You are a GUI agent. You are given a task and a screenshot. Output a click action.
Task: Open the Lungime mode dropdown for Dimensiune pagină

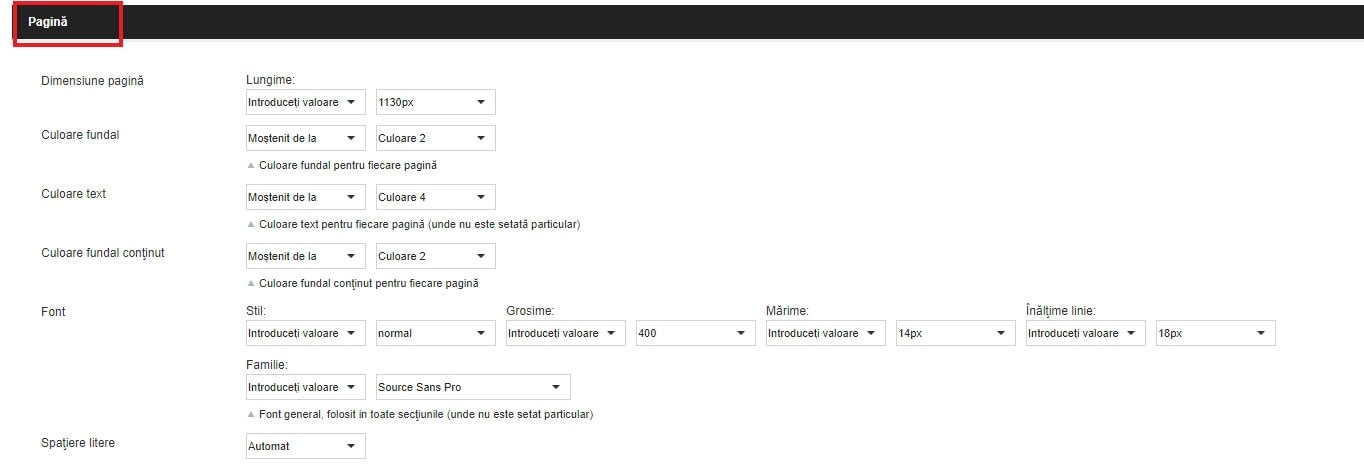coord(306,102)
